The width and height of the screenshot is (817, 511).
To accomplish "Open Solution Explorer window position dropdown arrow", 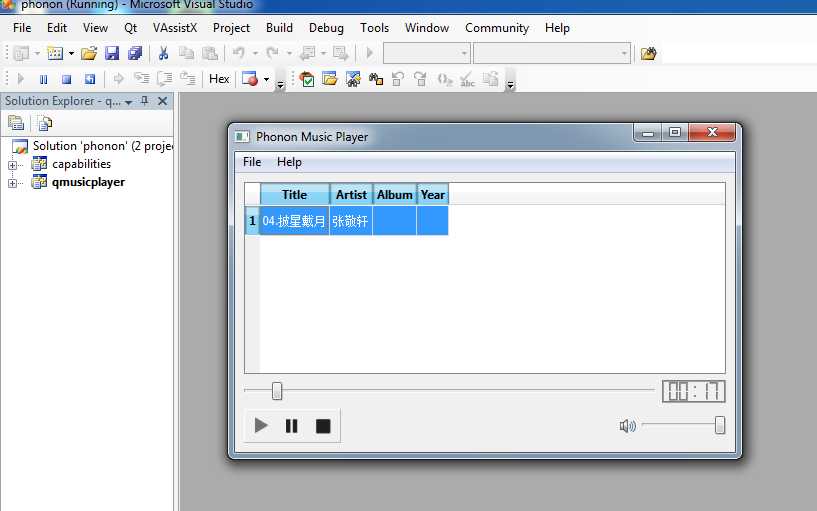I will (x=128, y=103).
